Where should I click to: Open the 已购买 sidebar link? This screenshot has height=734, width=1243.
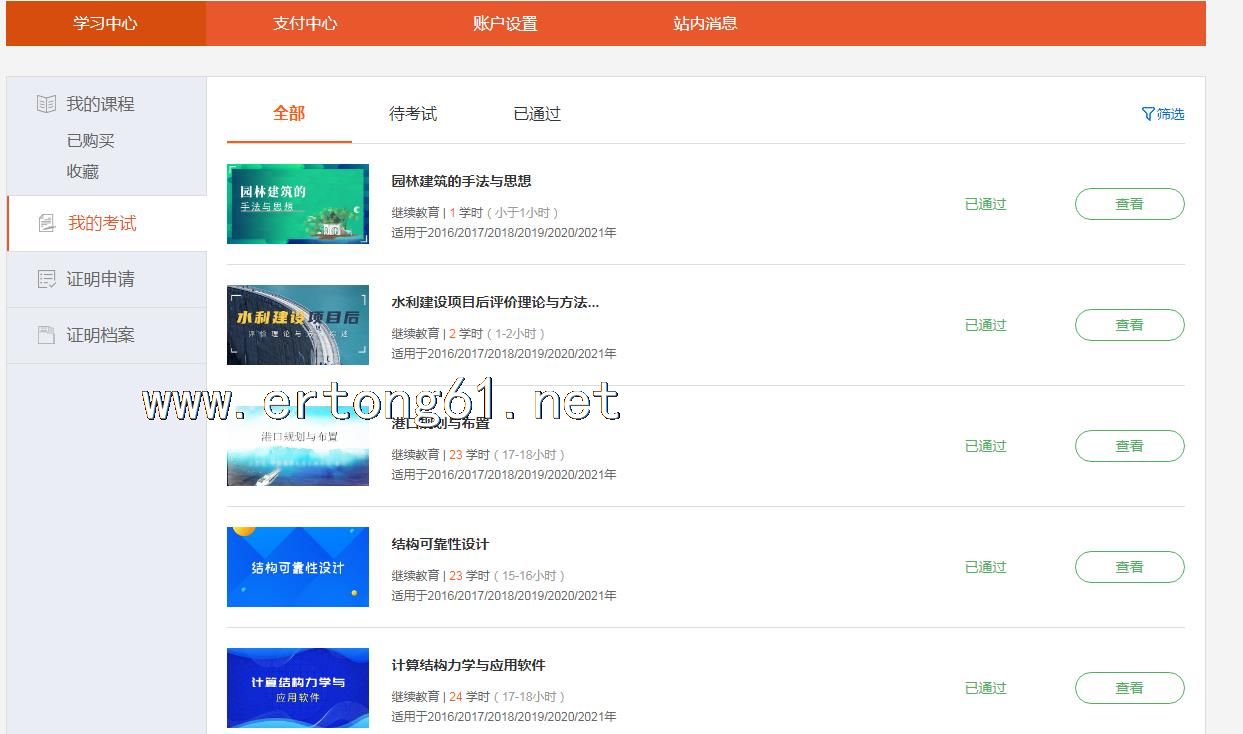(x=91, y=141)
